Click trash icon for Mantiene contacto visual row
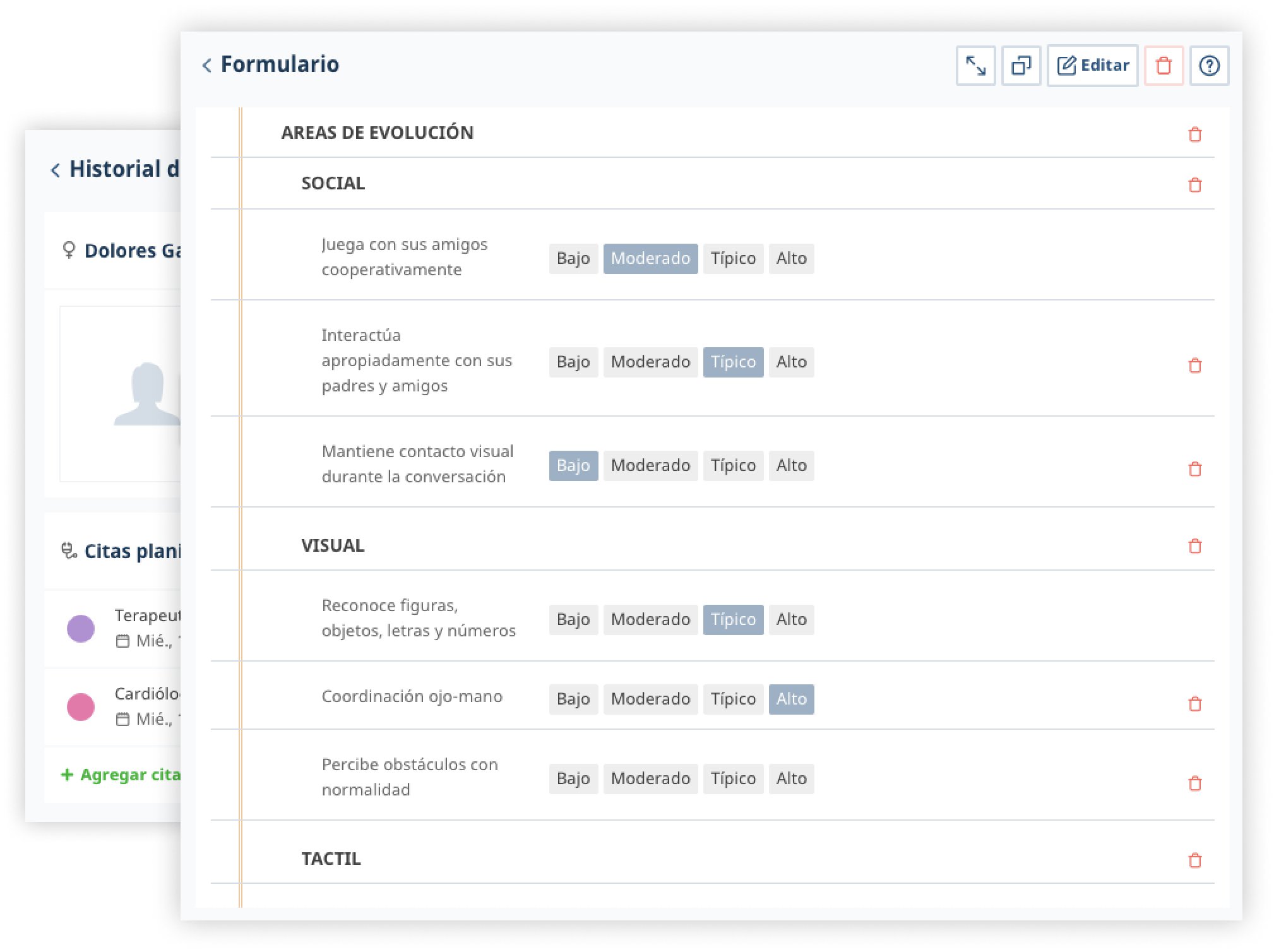The width and height of the screenshot is (1274, 952). pos(1194,469)
